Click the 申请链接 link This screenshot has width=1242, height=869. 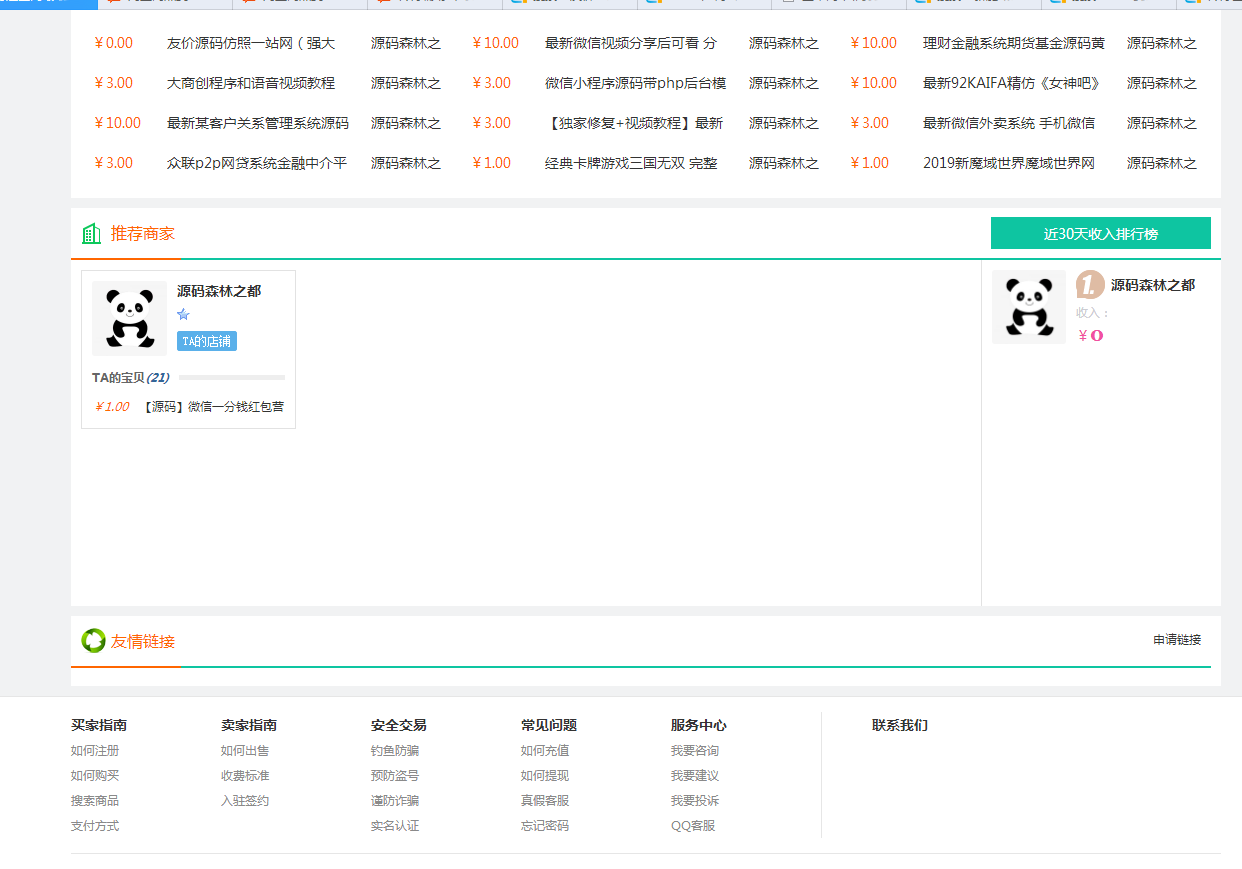(1176, 640)
